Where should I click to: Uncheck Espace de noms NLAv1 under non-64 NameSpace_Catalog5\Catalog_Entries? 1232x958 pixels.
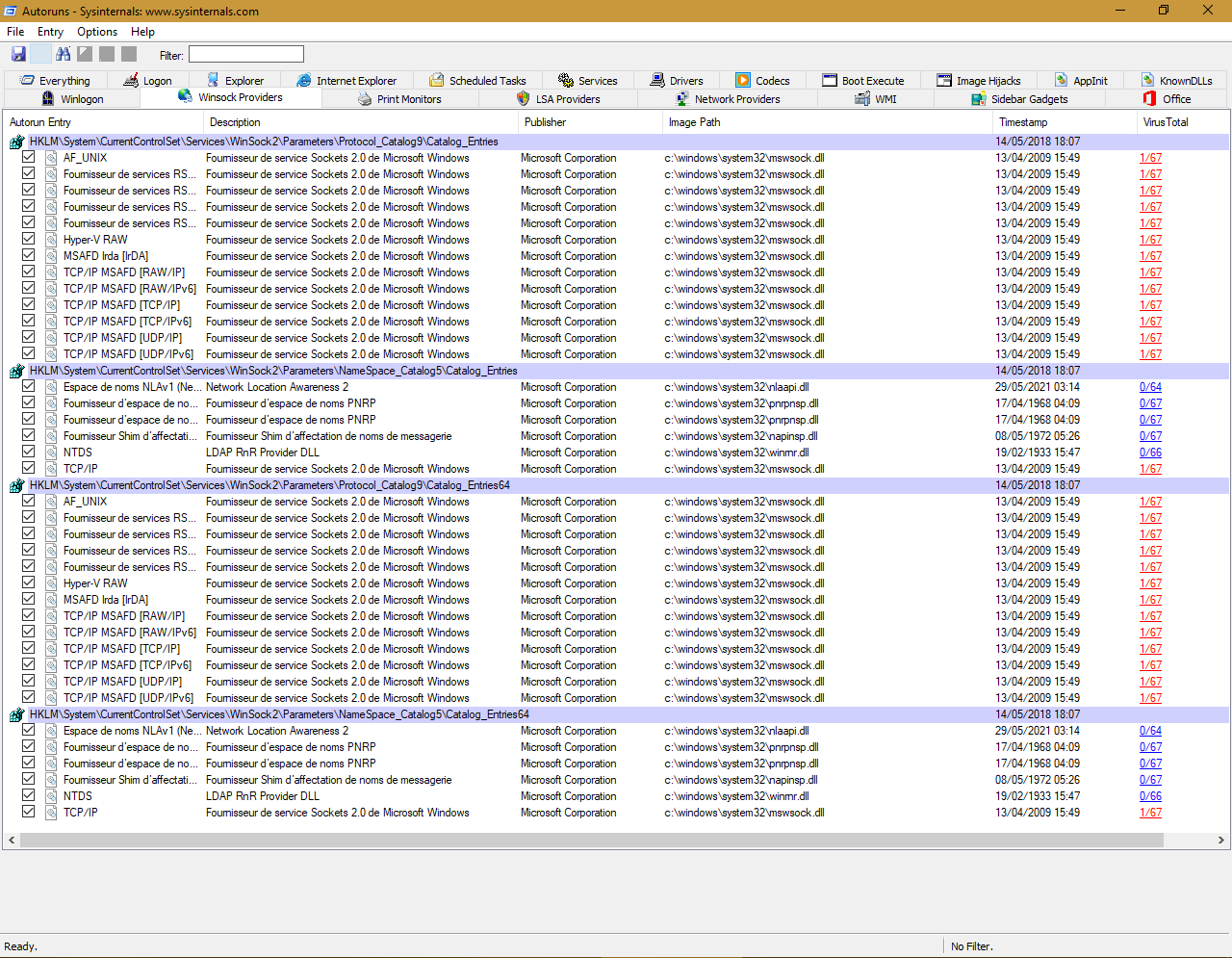pos(29,386)
